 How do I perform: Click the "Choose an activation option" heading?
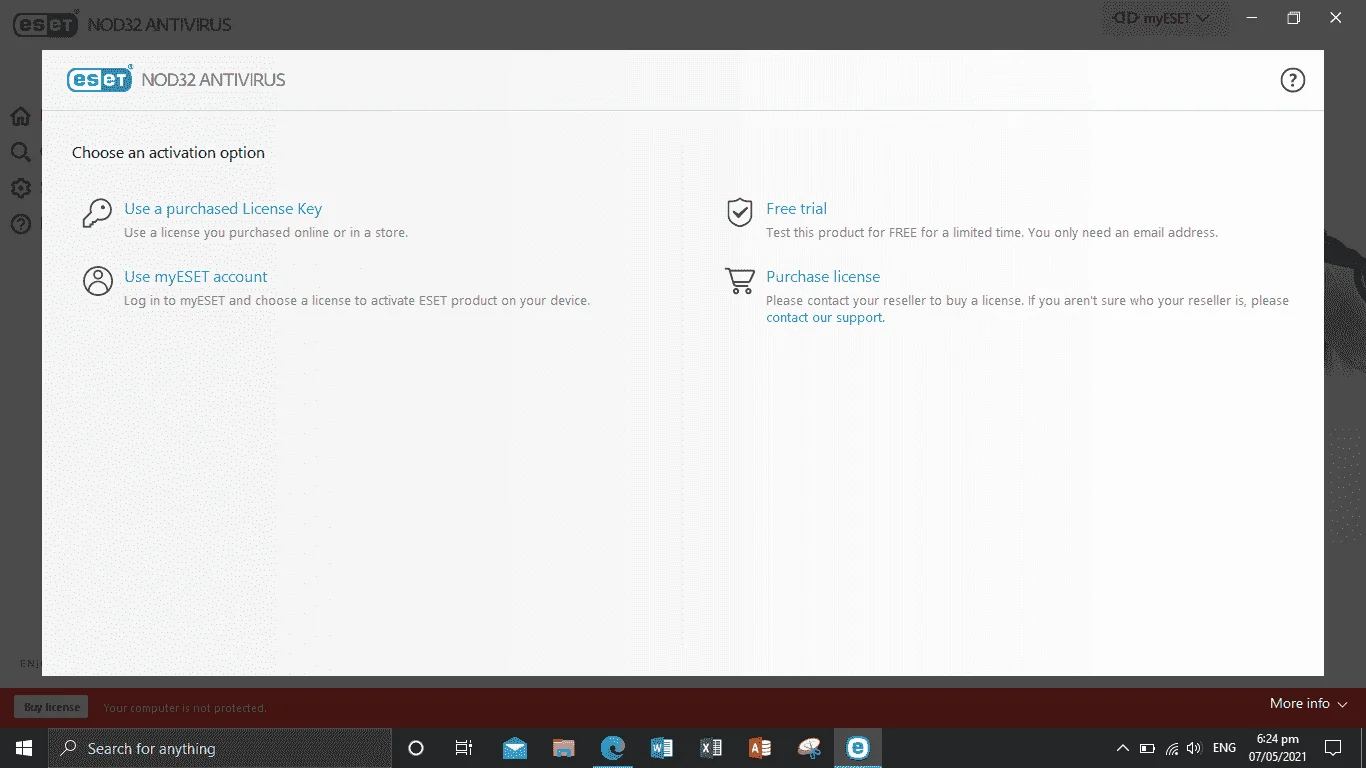click(168, 153)
